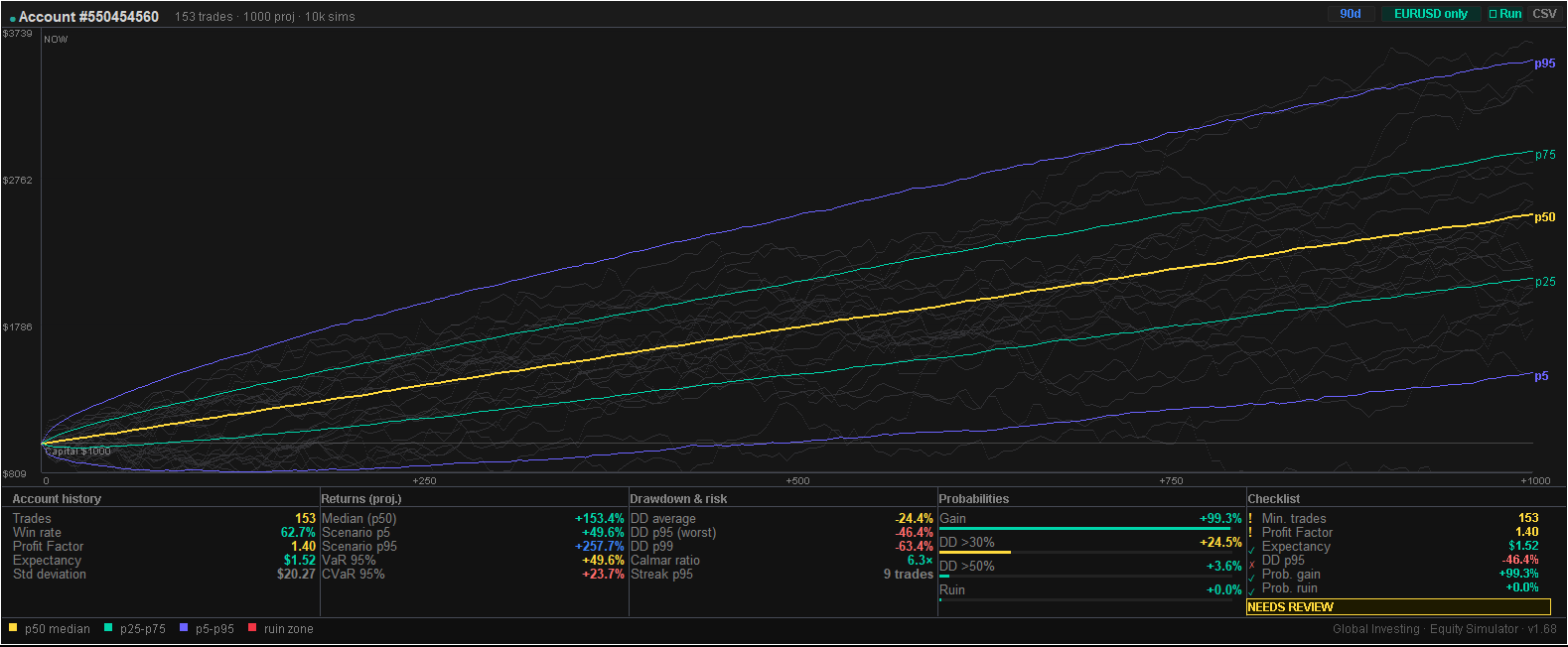Click the CVaR 95% +23.7% value
This screenshot has width=1568, height=647.
tap(603, 575)
